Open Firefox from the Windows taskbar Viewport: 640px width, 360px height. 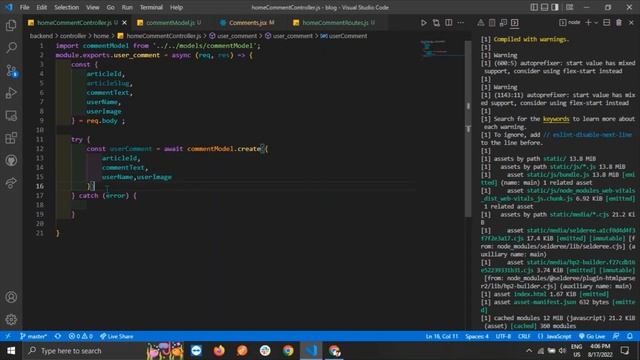[x=219, y=351]
